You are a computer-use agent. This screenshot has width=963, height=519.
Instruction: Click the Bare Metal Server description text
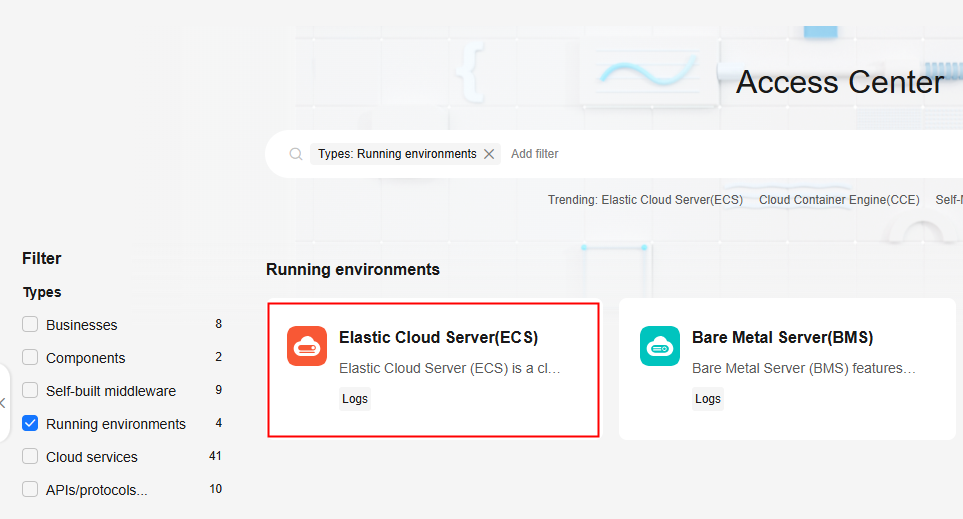[x=803, y=369]
